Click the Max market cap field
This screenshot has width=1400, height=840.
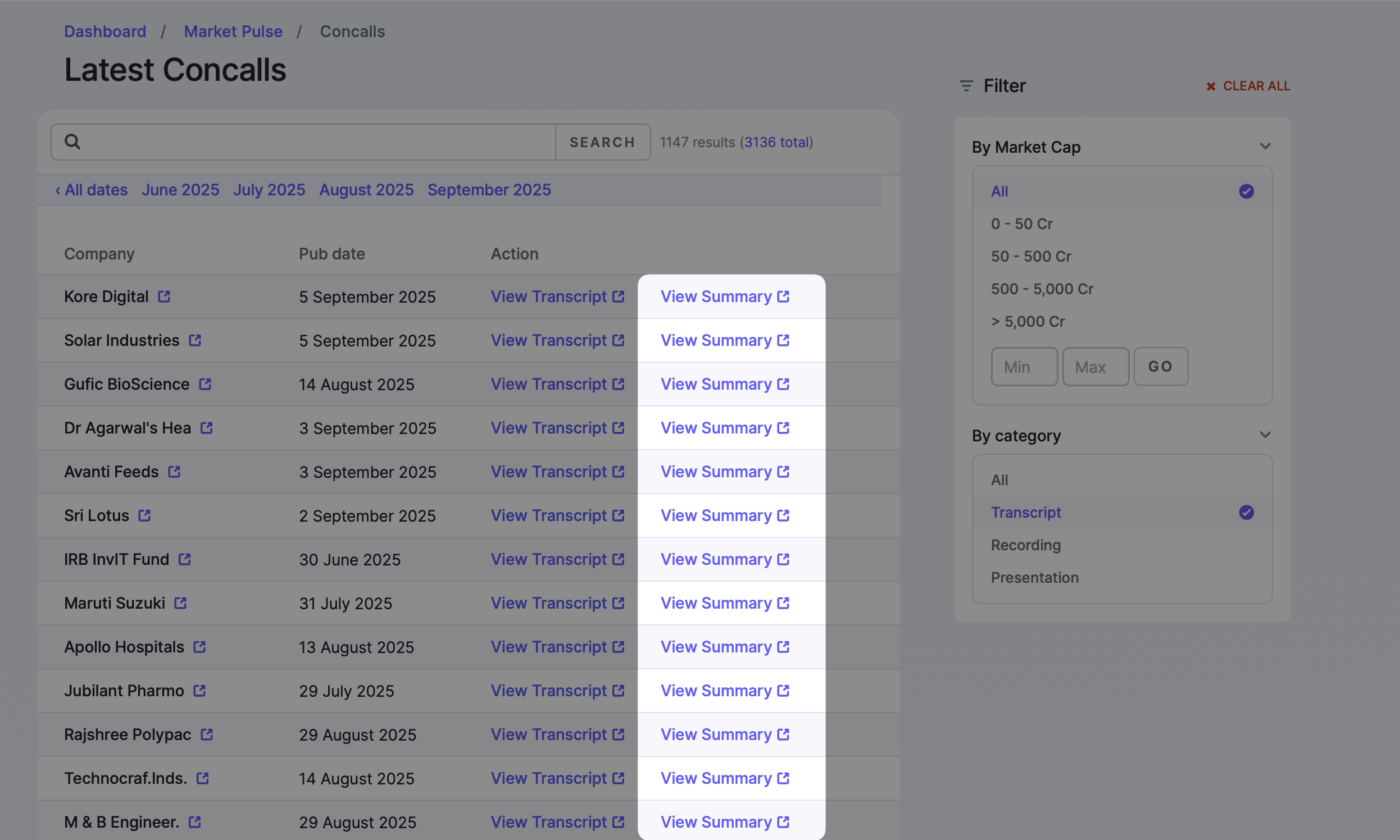click(1096, 366)
